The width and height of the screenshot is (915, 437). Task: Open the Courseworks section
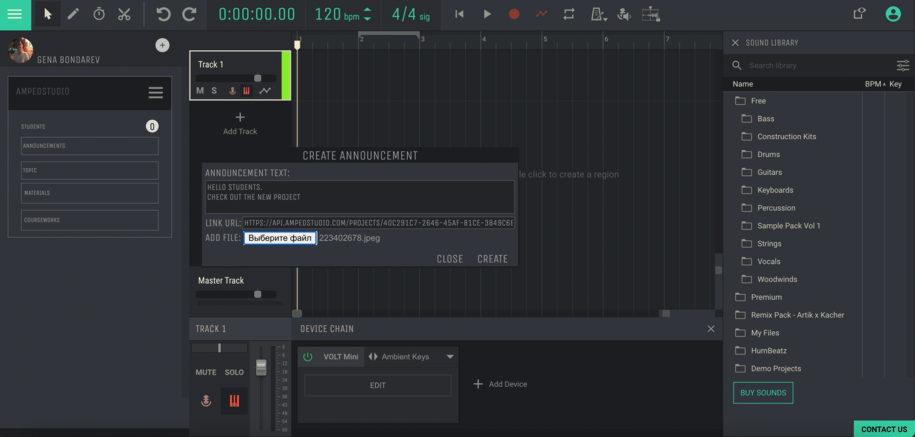(90, 220)
